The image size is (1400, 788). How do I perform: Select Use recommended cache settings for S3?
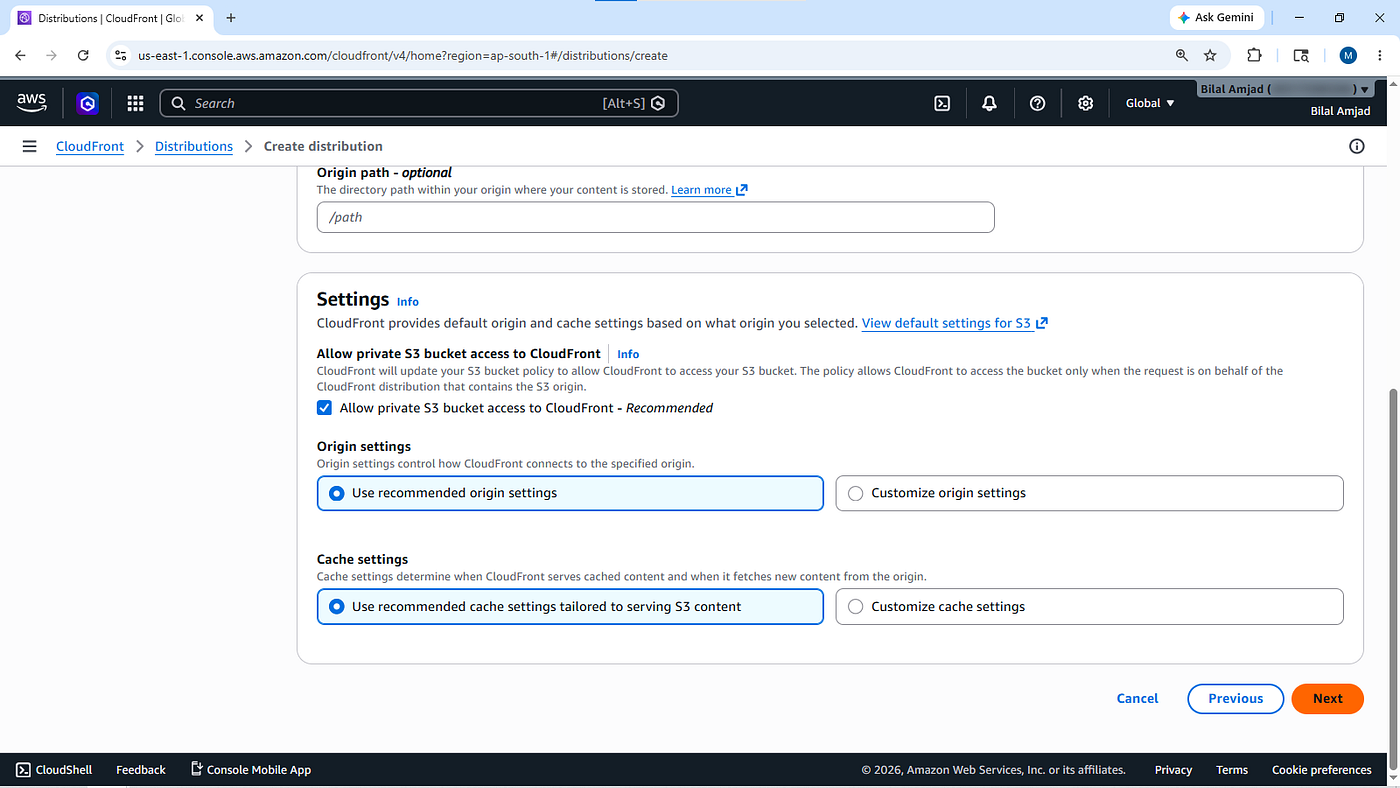[570, 607]
